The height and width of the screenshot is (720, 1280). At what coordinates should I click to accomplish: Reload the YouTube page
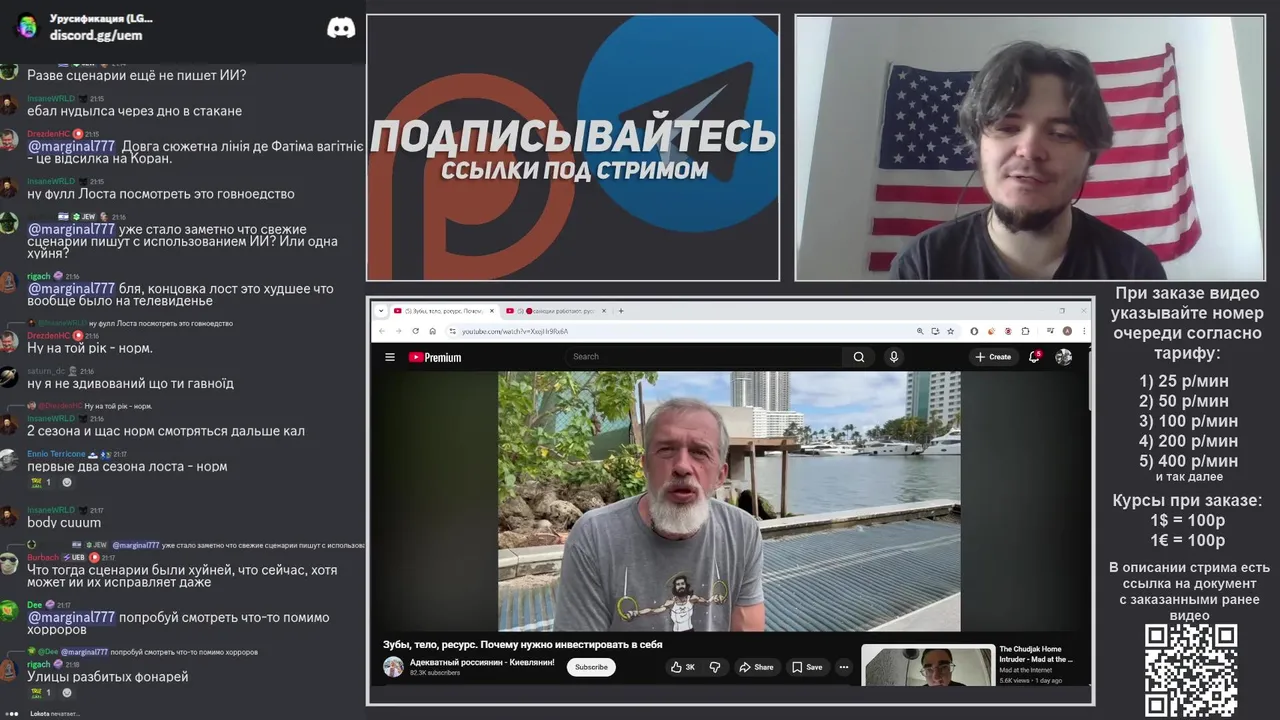point(416,331)
